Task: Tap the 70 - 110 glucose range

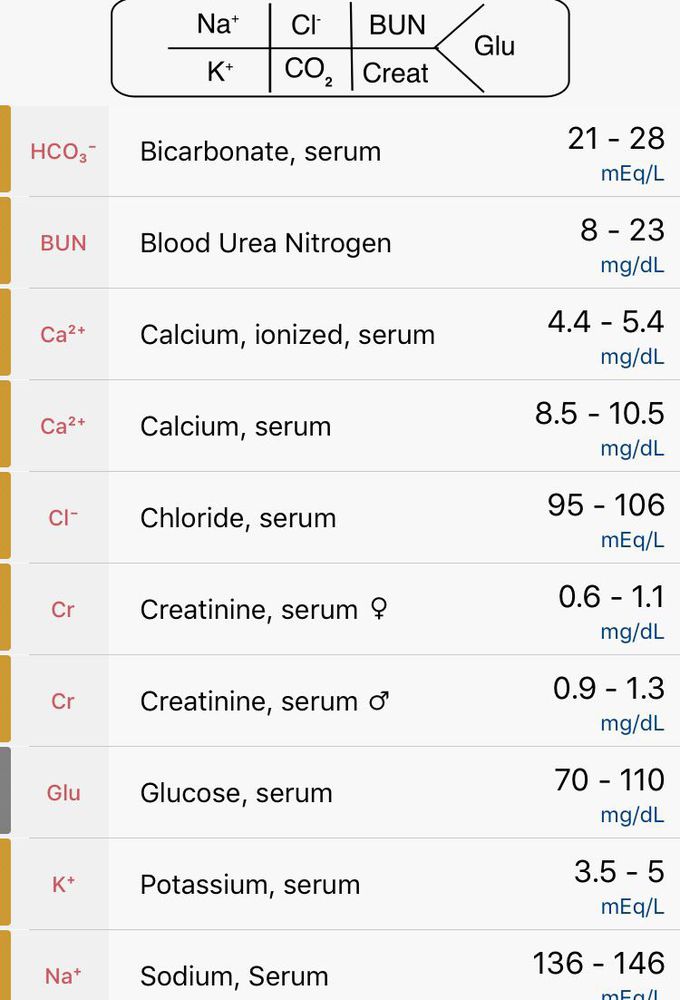Action: coord(609,781)
